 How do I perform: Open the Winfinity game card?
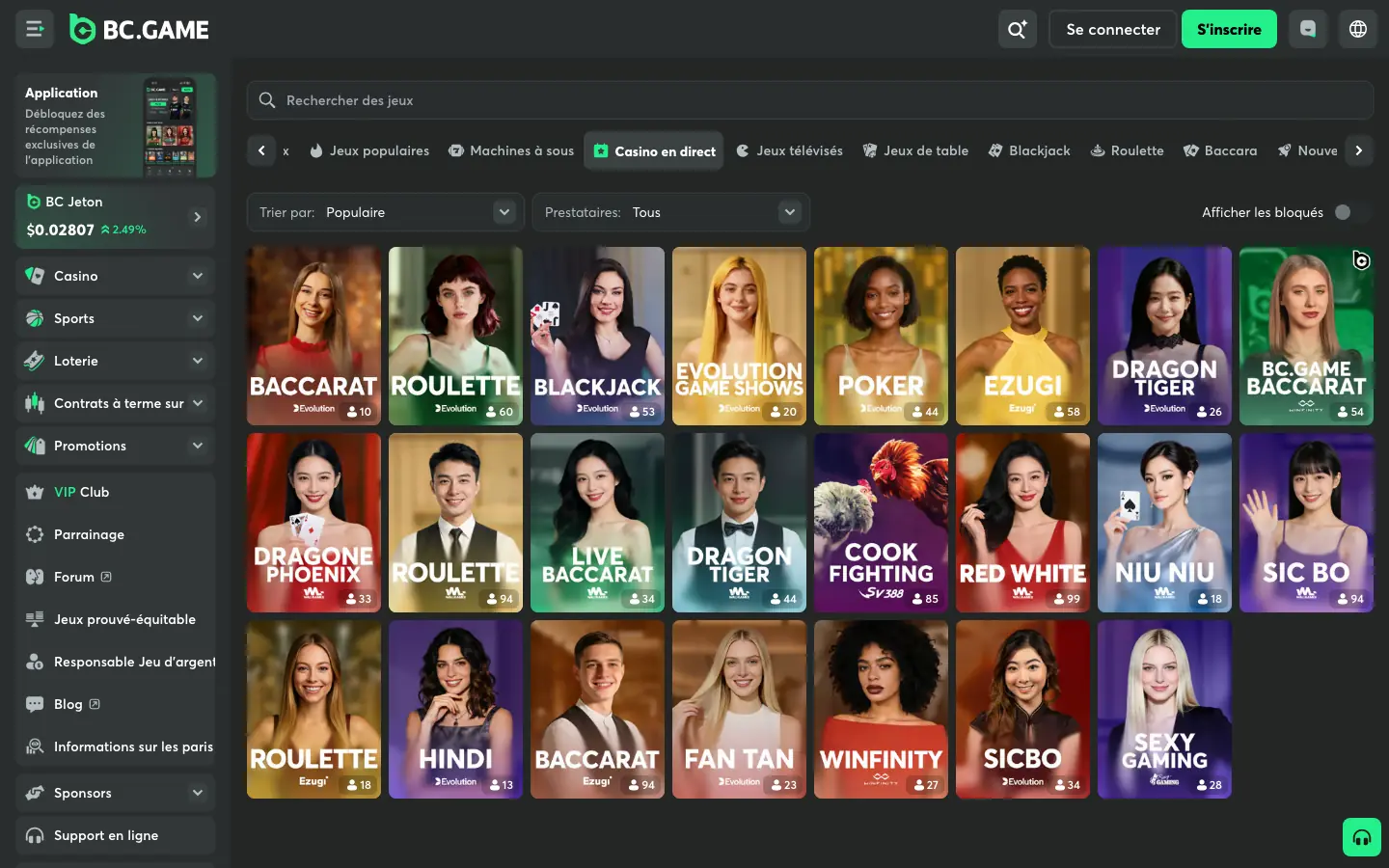(x=881, y=709)
